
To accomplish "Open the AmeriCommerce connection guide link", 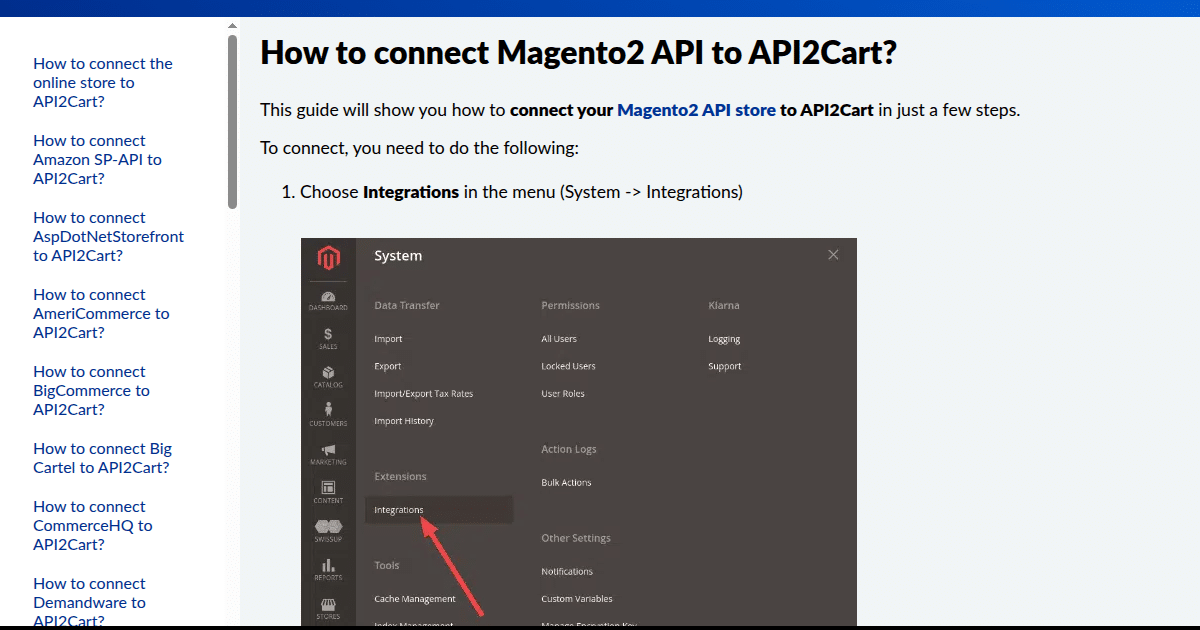I will point(101,314).
